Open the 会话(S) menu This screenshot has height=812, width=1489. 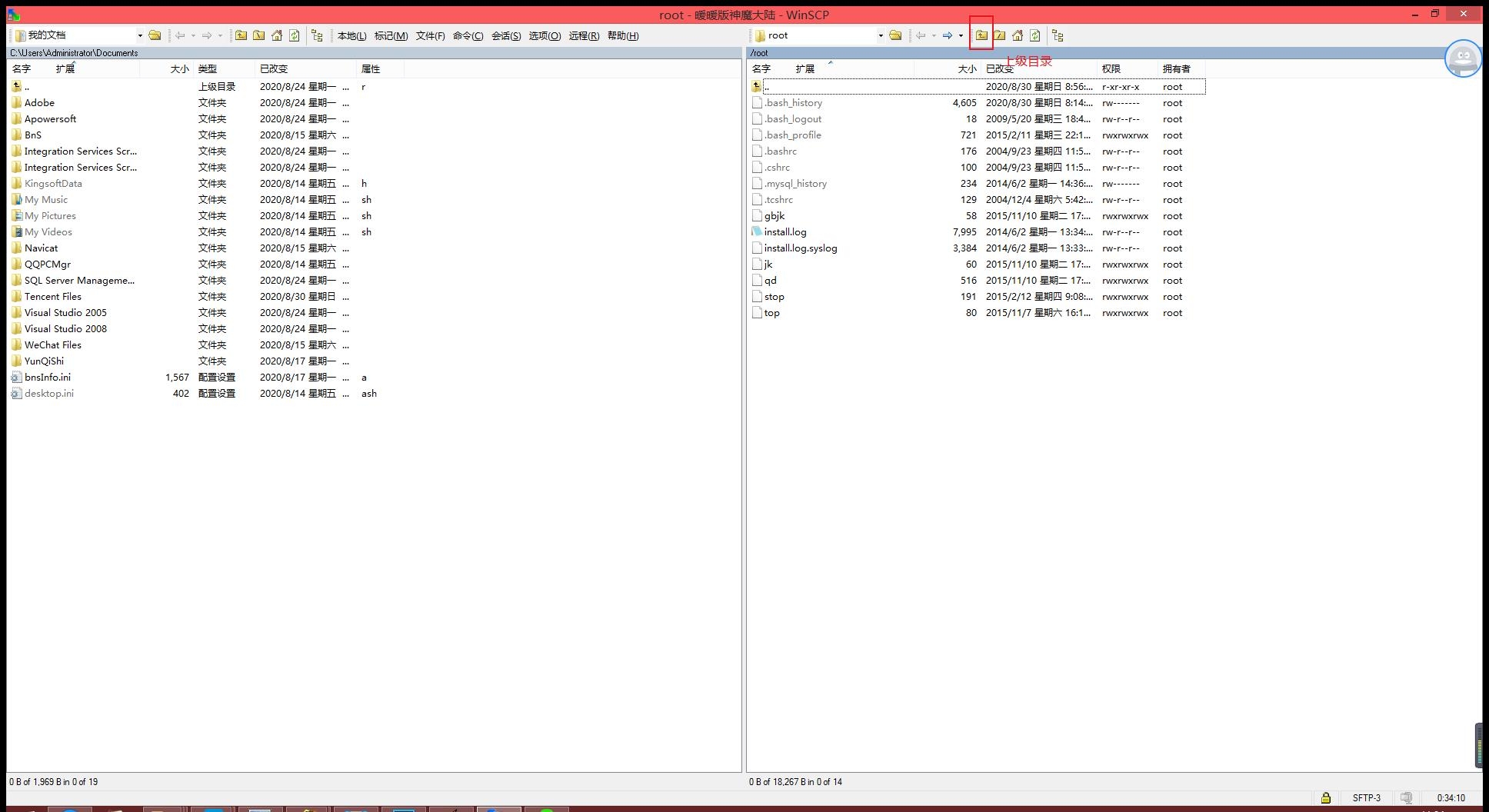click(506, 36)
